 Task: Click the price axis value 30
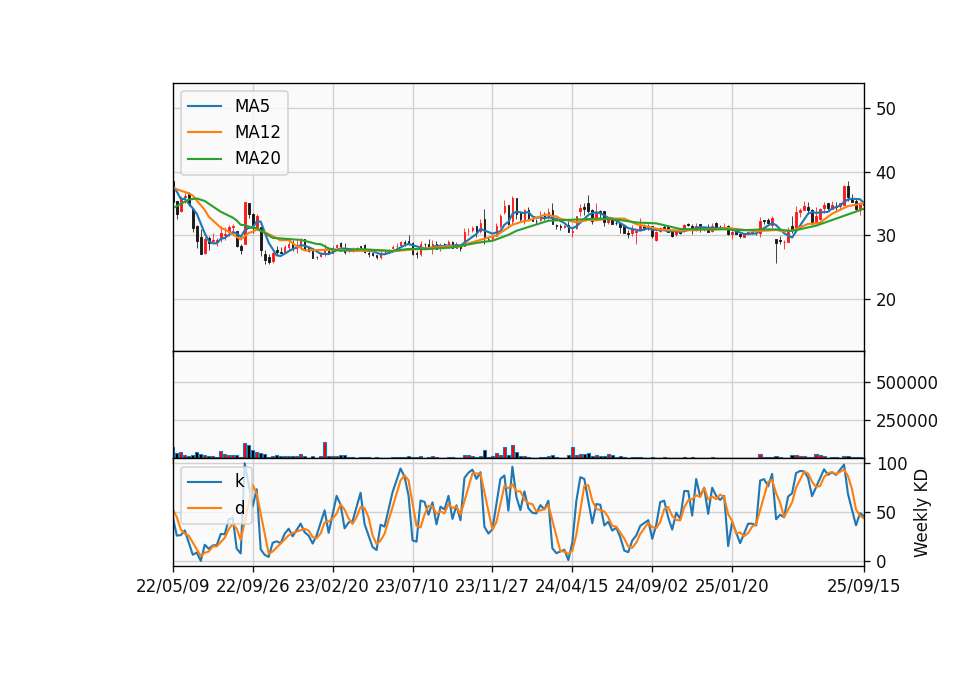tap(886, 236)
